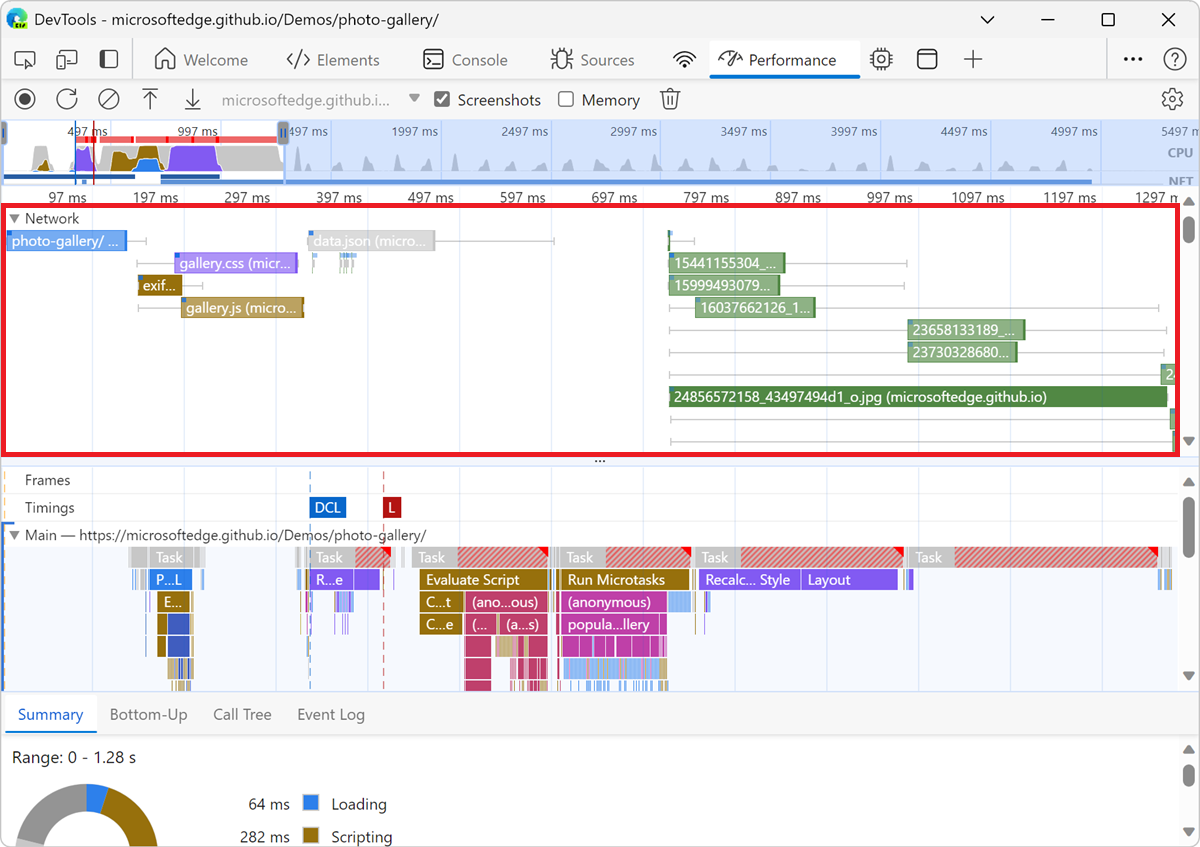Click the Record button in Performance toolbar
This screenshot has width=1200, height=847.
pos(25,99)
